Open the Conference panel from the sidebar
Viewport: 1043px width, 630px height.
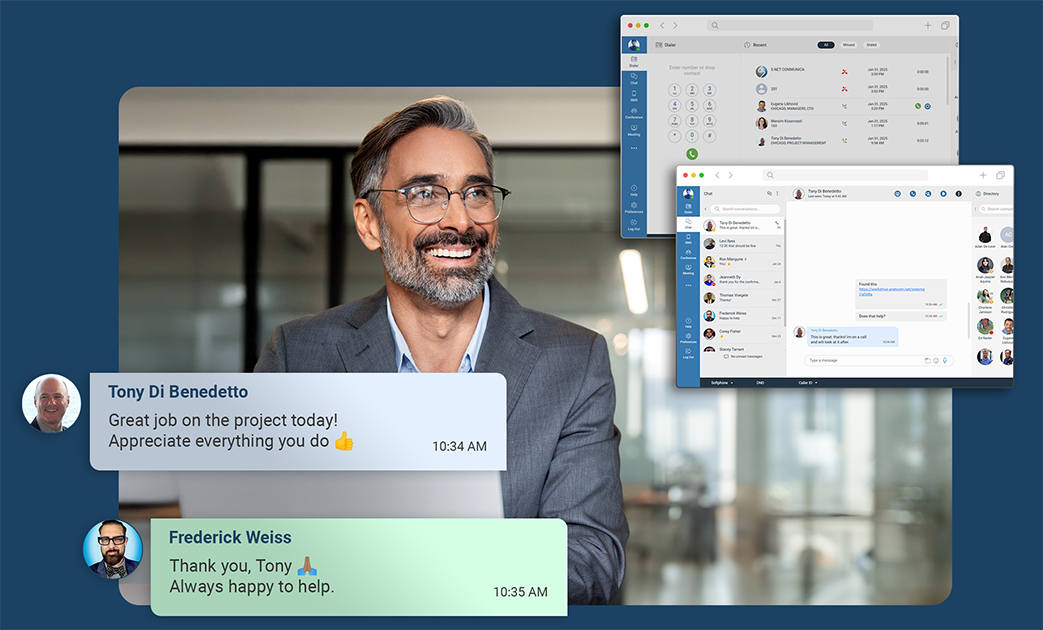[x=689, y=254]
